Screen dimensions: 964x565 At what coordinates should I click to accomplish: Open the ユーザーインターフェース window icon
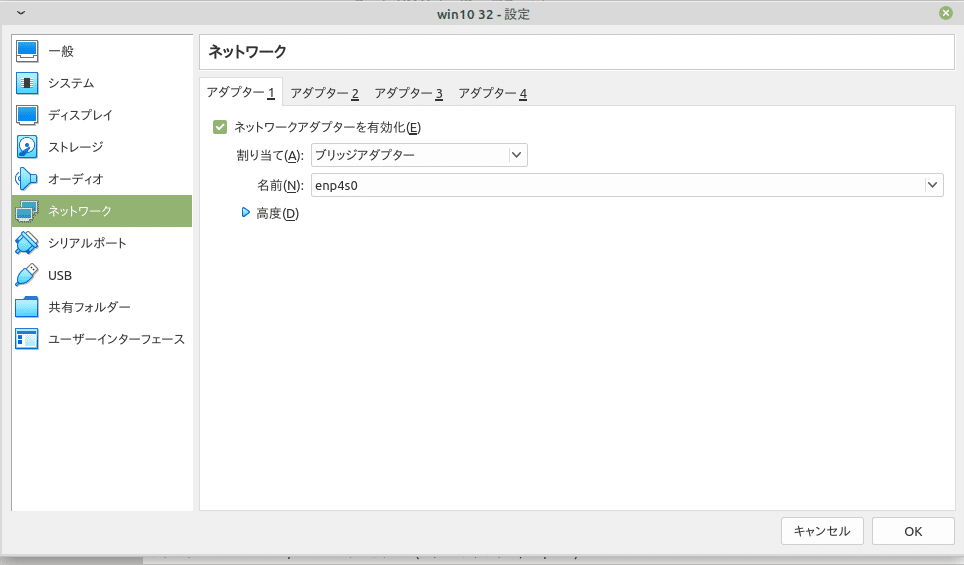[x=27, y=339]
